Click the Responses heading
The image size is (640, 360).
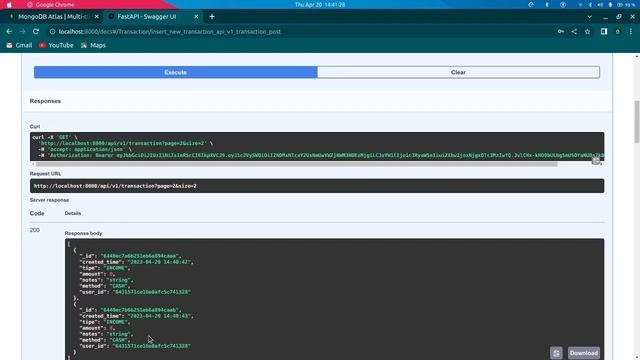pyautogui.click(x=45, y=101)
